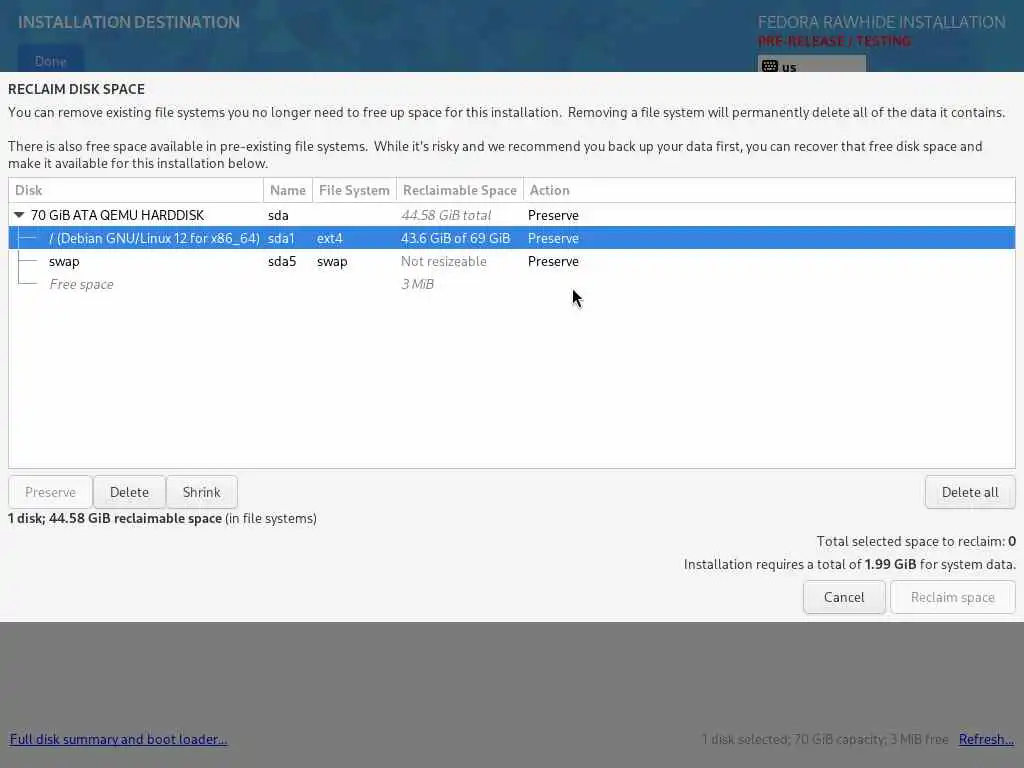Click the Not resizeable cell

[443, 261]
